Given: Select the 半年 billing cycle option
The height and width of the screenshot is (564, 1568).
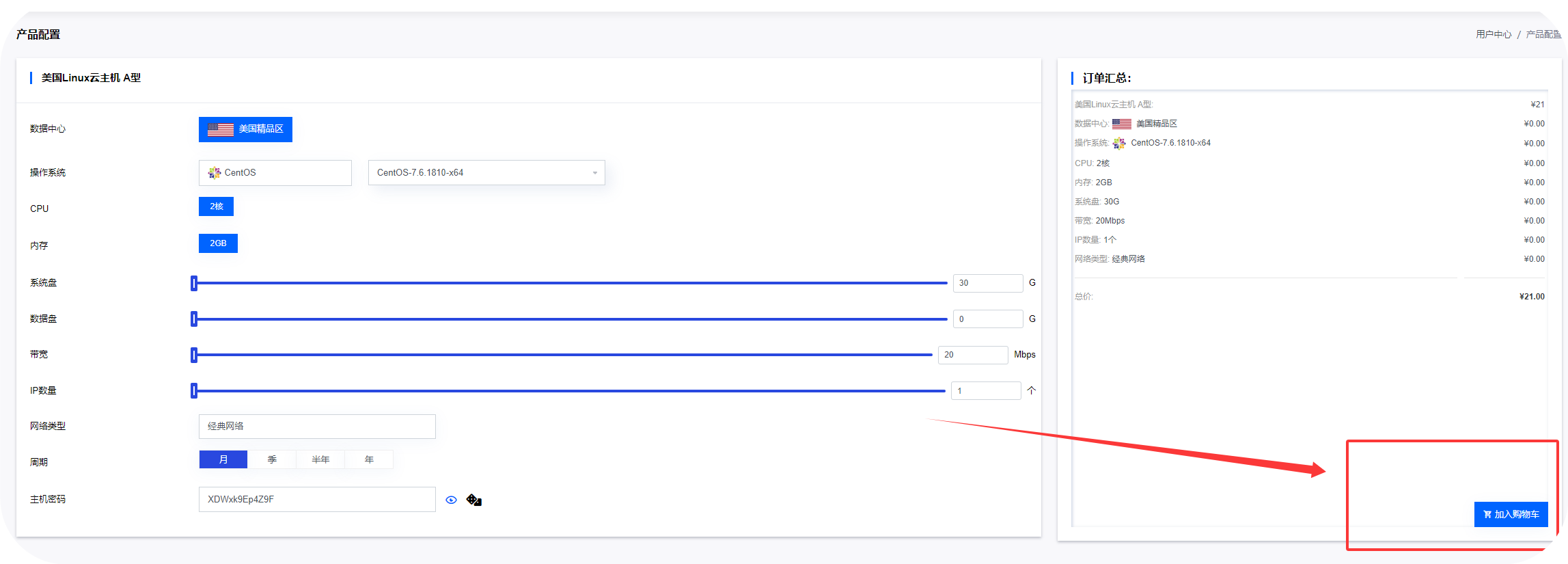Looking at the screenshot, I should (320, 459).
